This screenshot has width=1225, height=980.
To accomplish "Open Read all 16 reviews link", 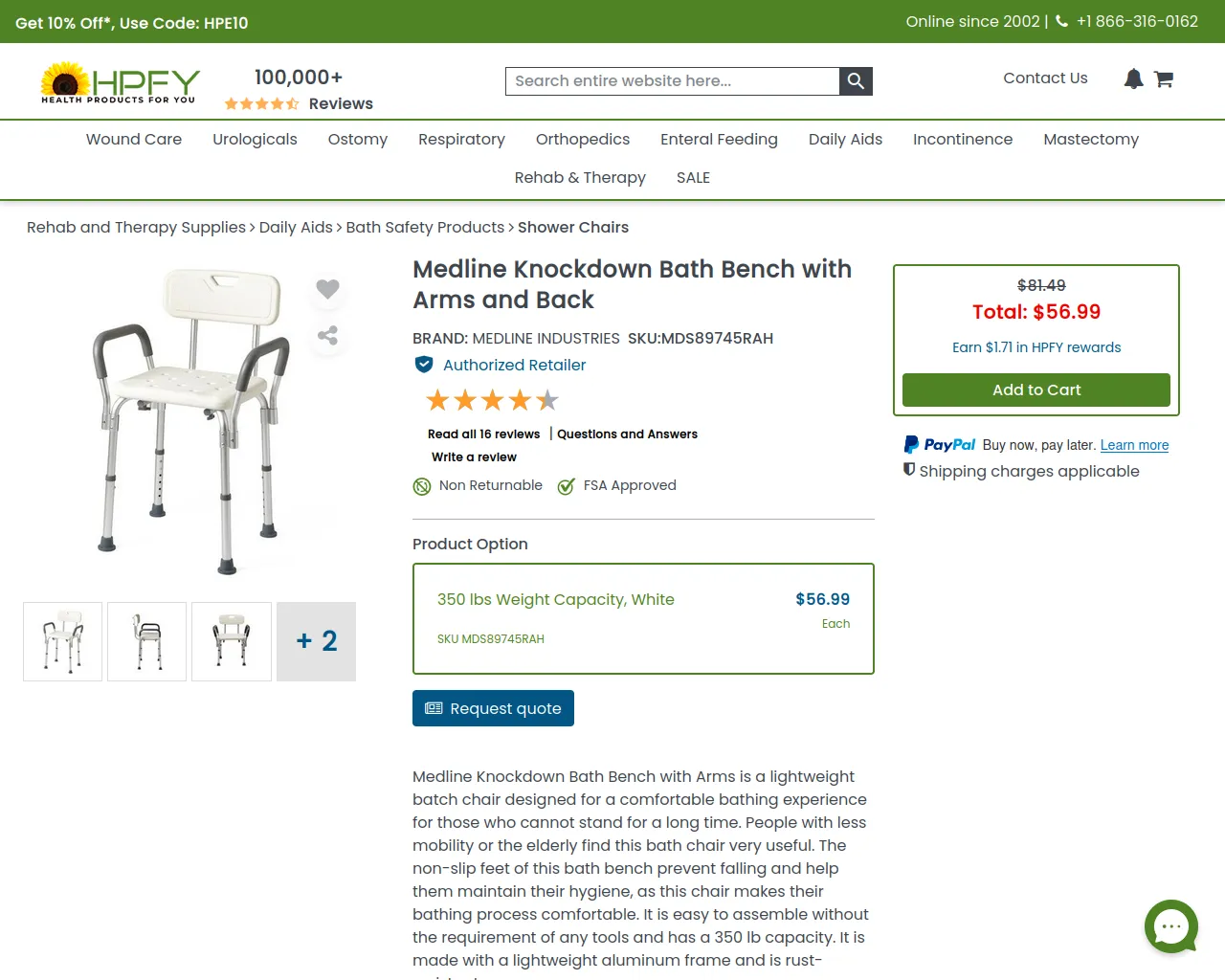I will [x=483, y=434].
